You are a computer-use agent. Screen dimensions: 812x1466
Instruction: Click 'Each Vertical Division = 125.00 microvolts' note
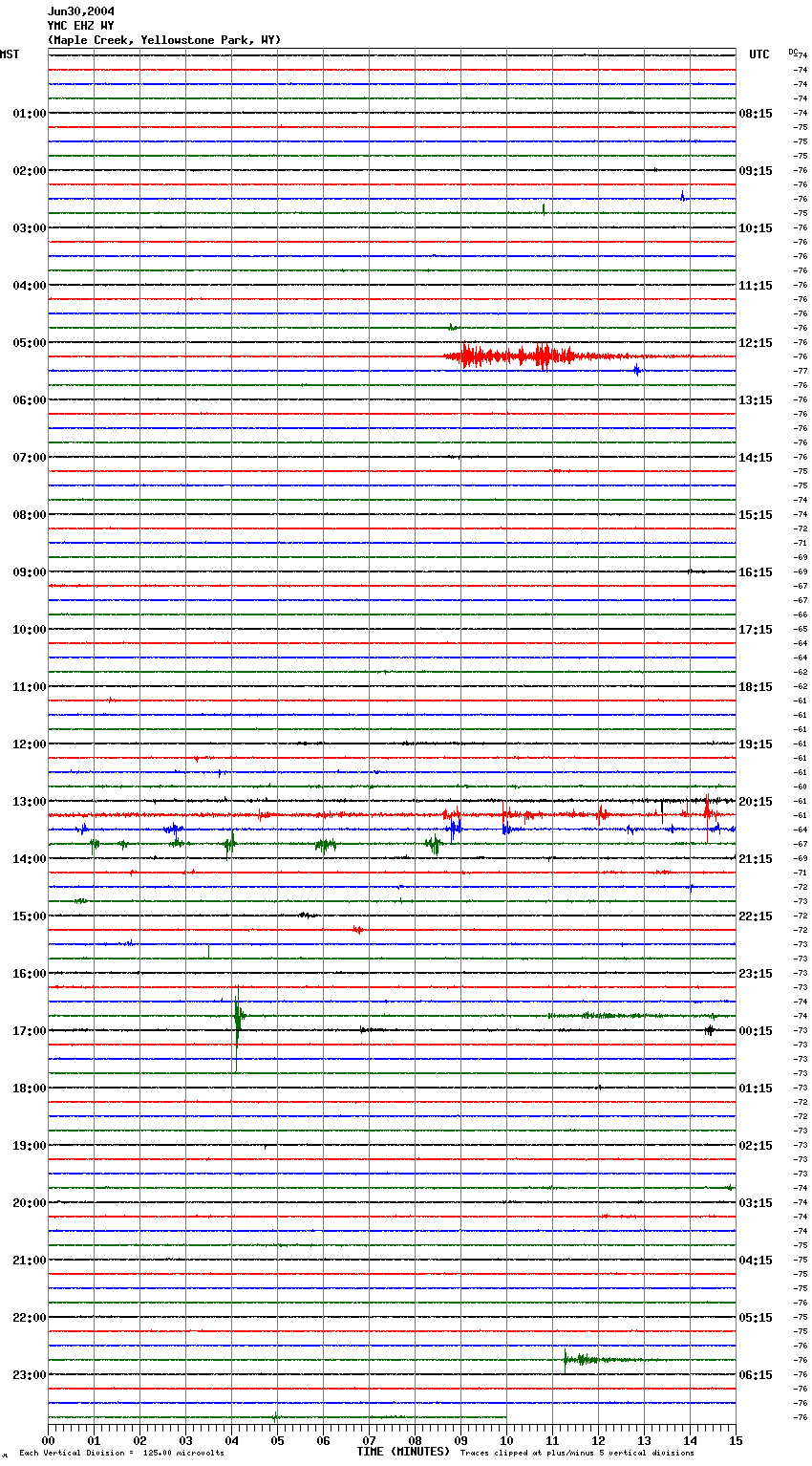pos(121,1453)
